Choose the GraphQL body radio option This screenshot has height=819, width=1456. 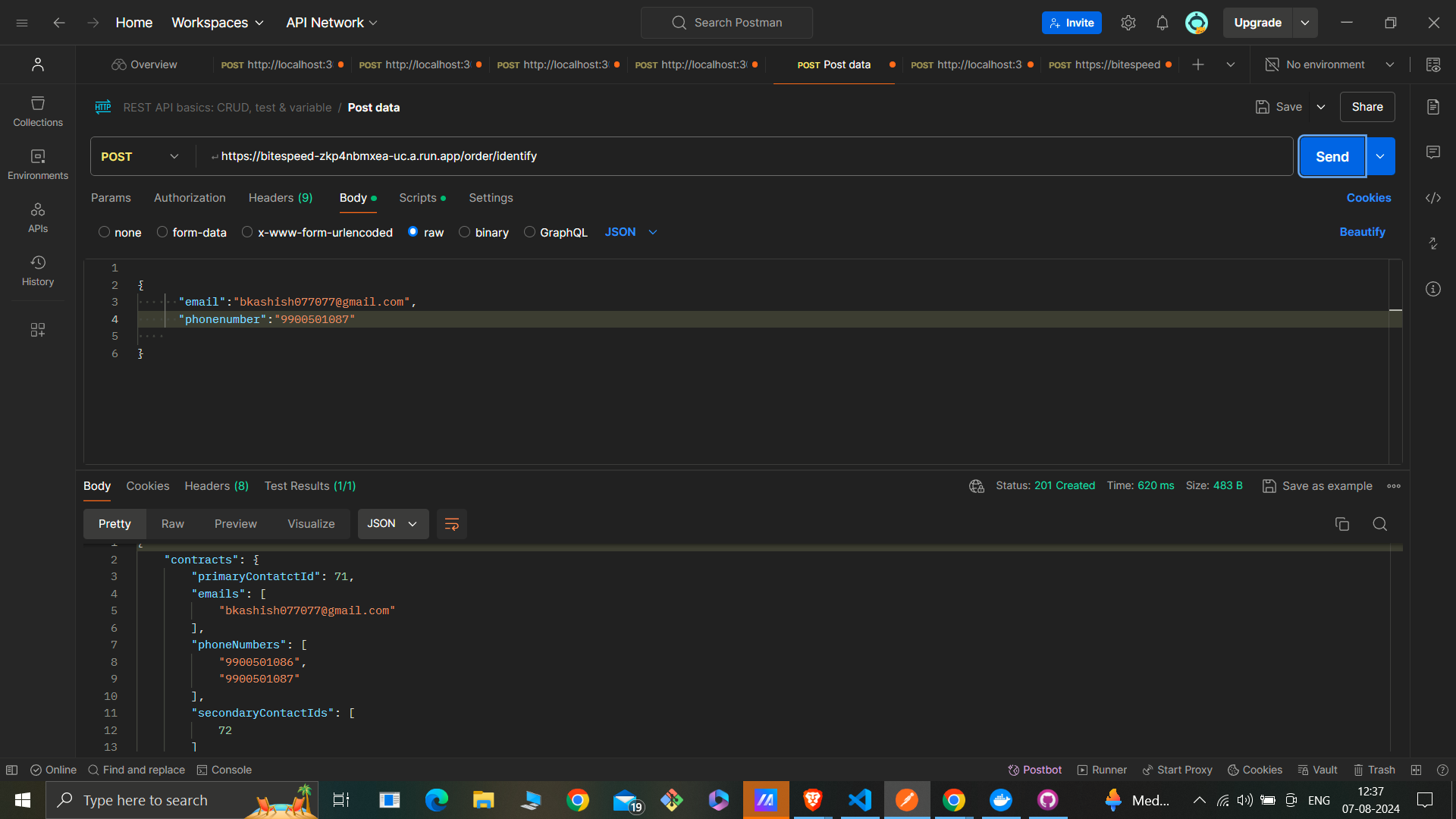529,232
